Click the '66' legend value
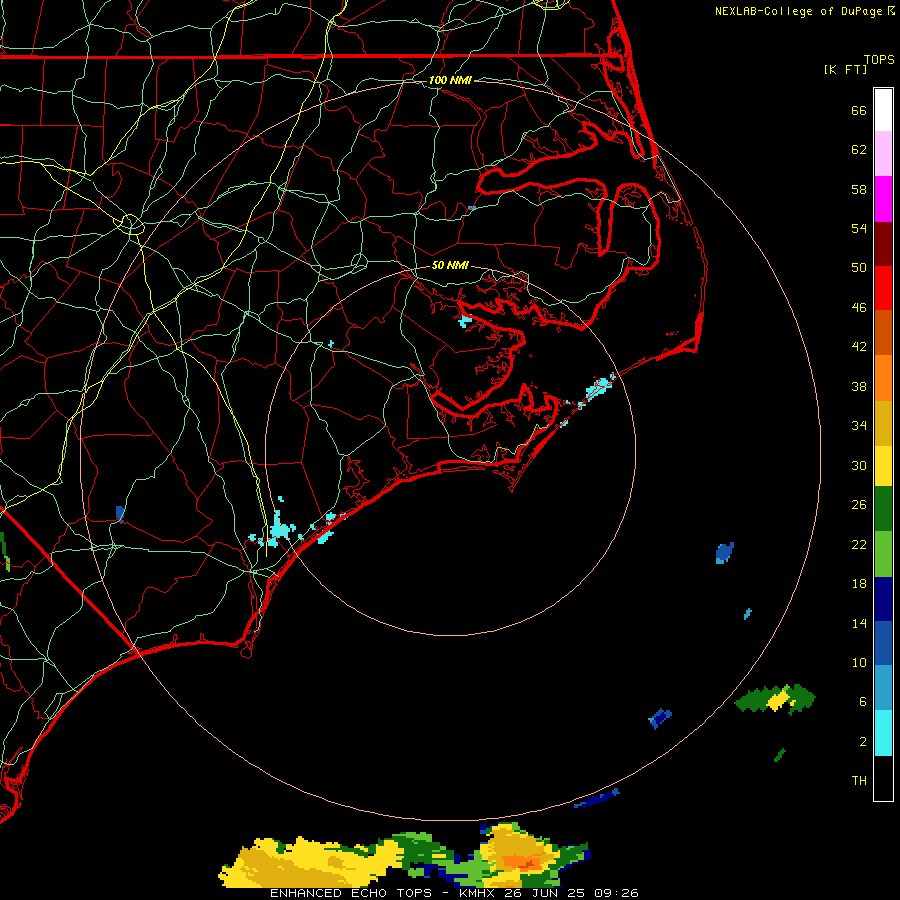The height and width of the screenshot is (900, 900). 859,110
